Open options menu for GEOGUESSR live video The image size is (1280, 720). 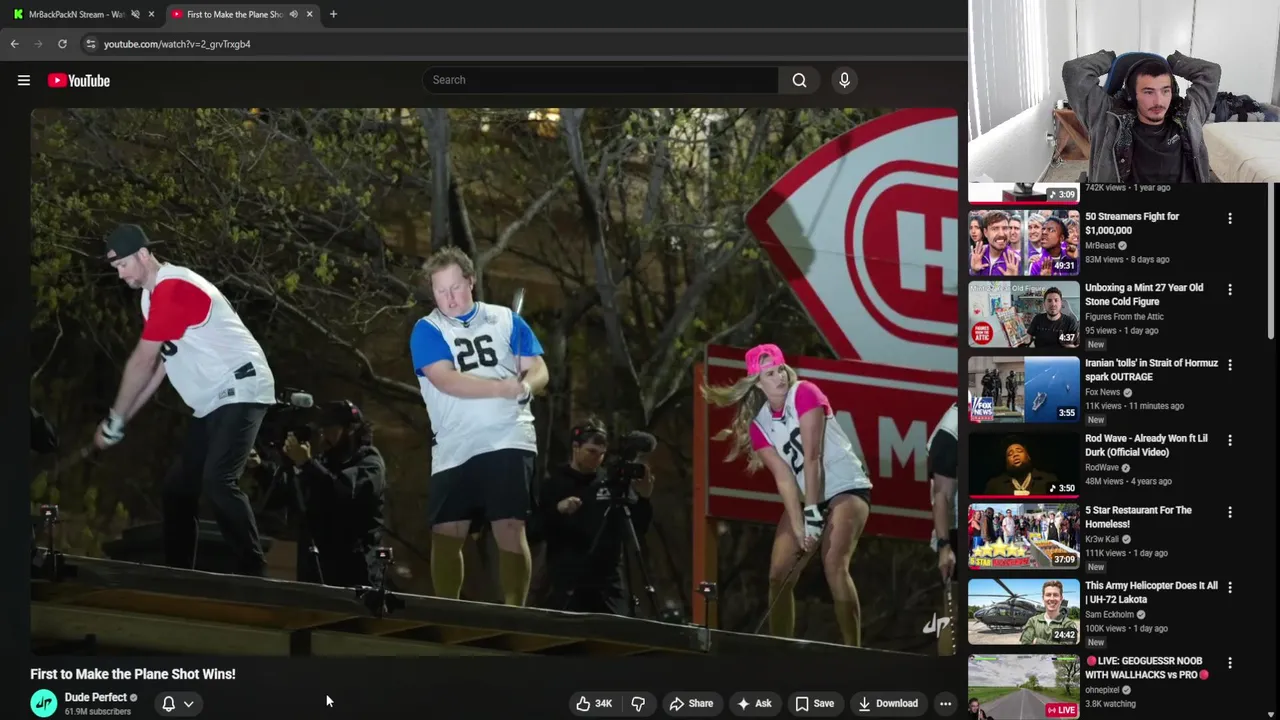[x=1230, y=663]
